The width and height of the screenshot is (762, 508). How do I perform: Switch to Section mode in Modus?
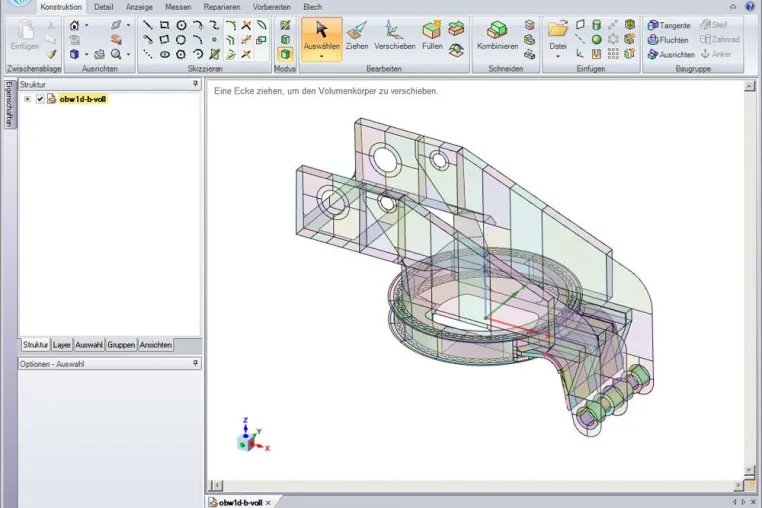(285, 40)
